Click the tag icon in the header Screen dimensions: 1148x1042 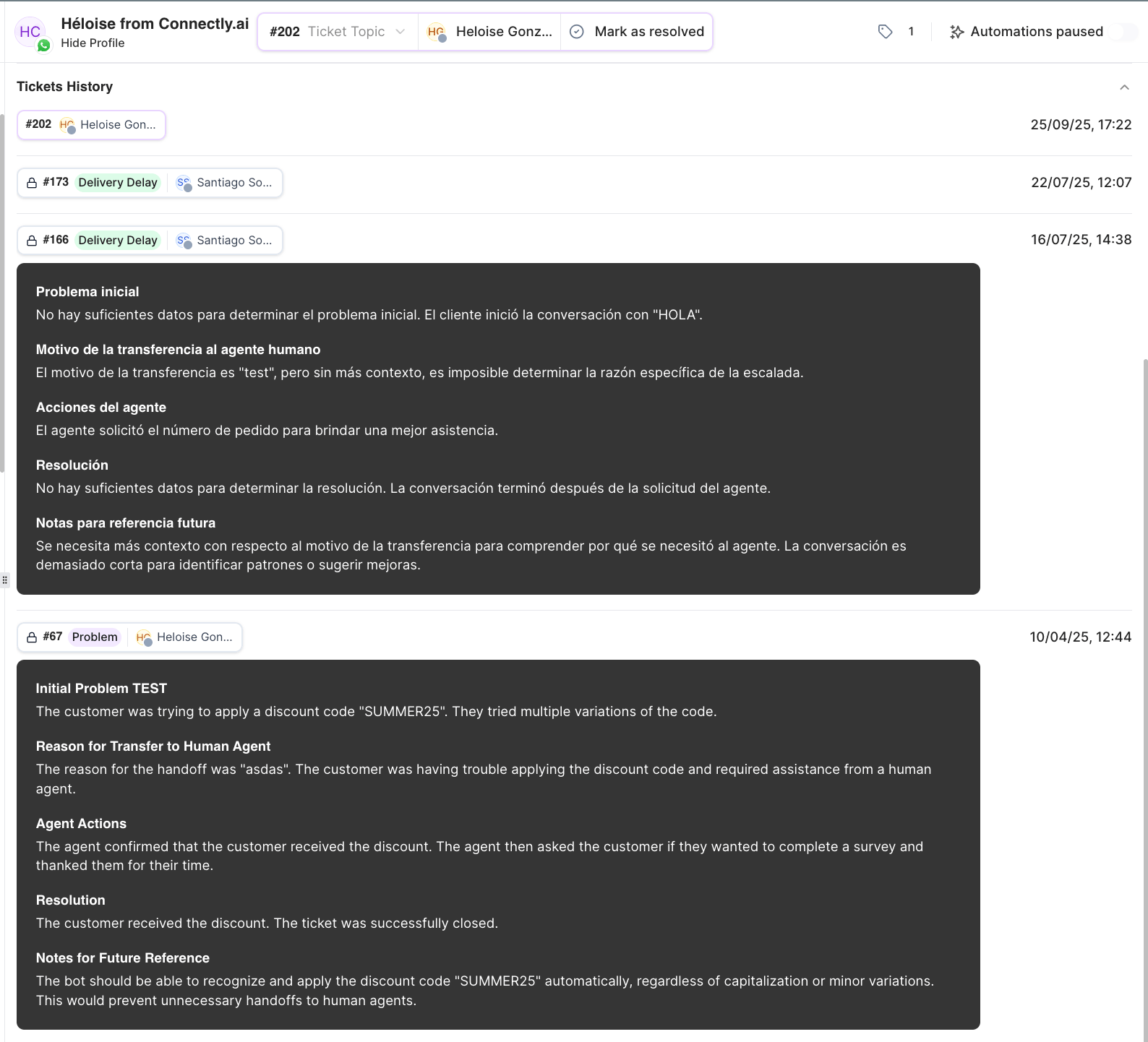point(885,31)
